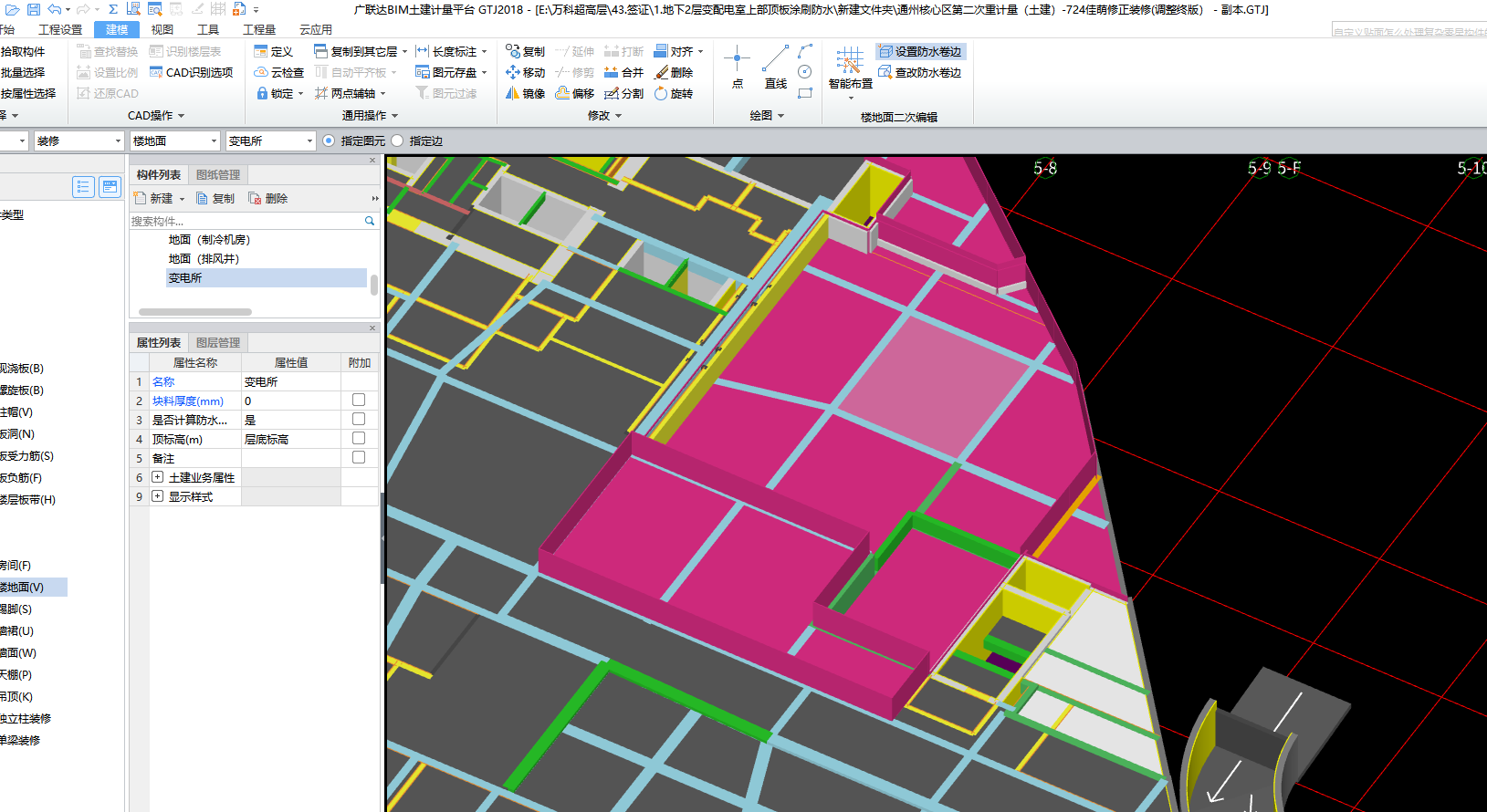Activate 设置防水卷边 tool

coord(920,51)
